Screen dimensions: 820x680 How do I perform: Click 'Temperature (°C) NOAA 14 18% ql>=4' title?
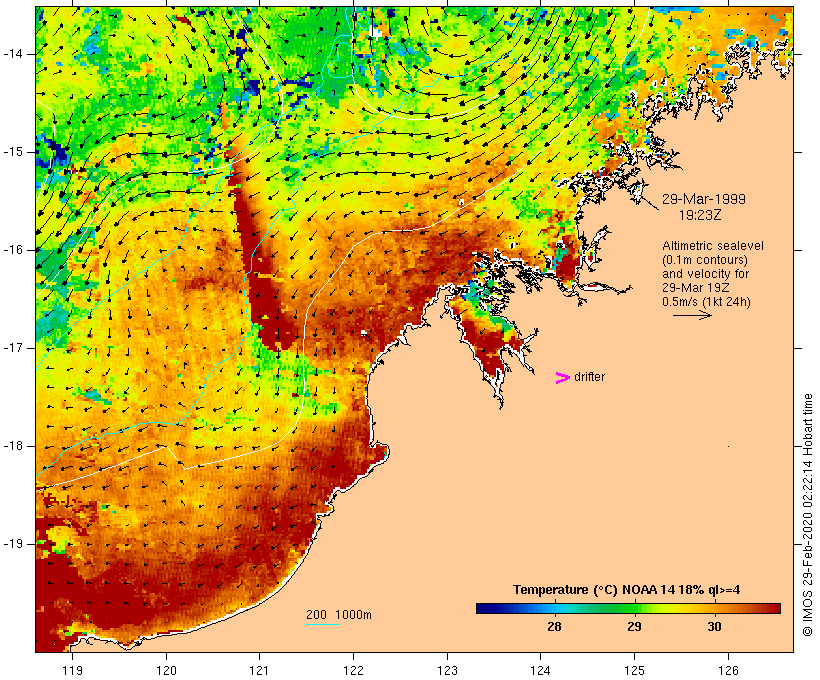point(627,590)
